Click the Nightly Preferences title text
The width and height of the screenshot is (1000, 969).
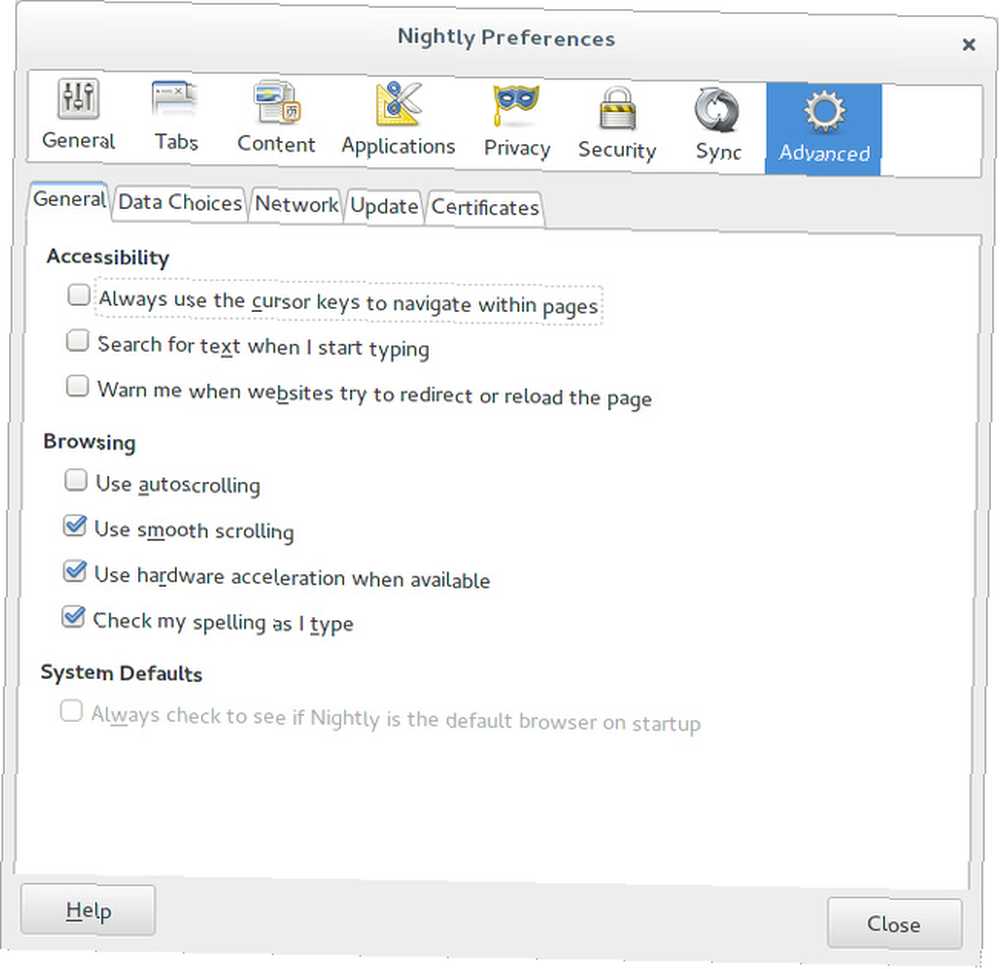[506, 38]
